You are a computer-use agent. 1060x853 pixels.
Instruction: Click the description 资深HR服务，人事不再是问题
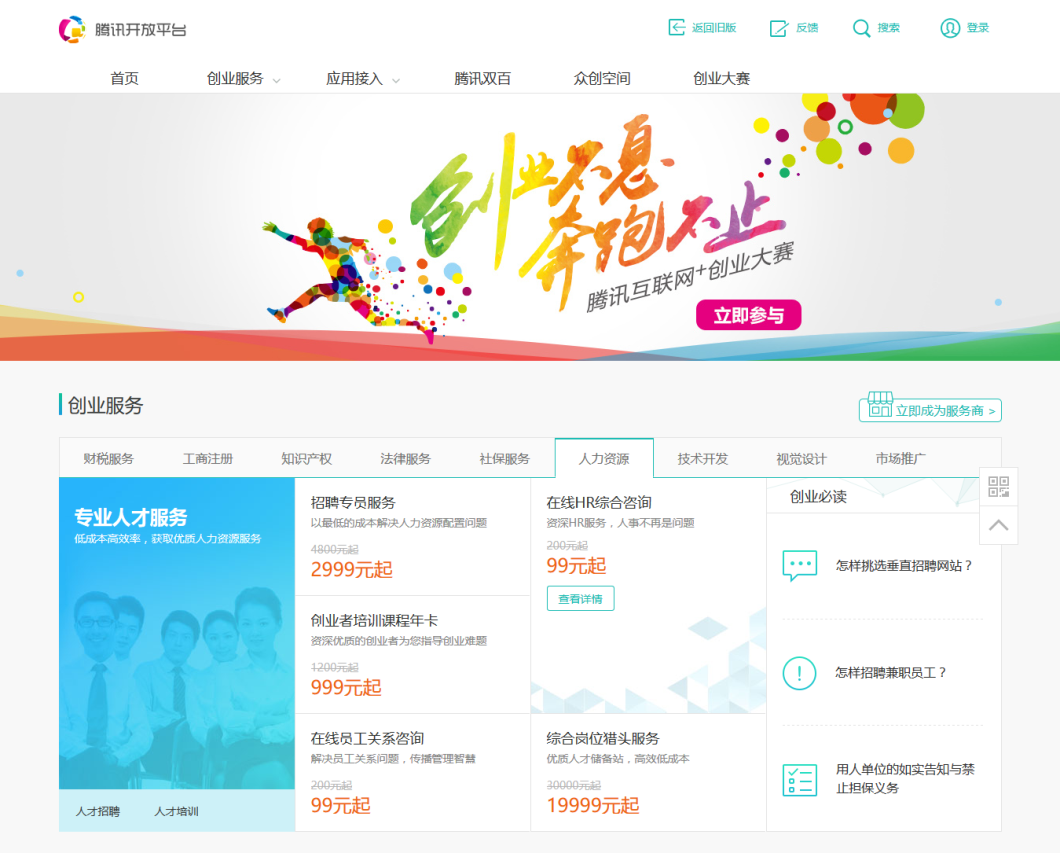621,523
